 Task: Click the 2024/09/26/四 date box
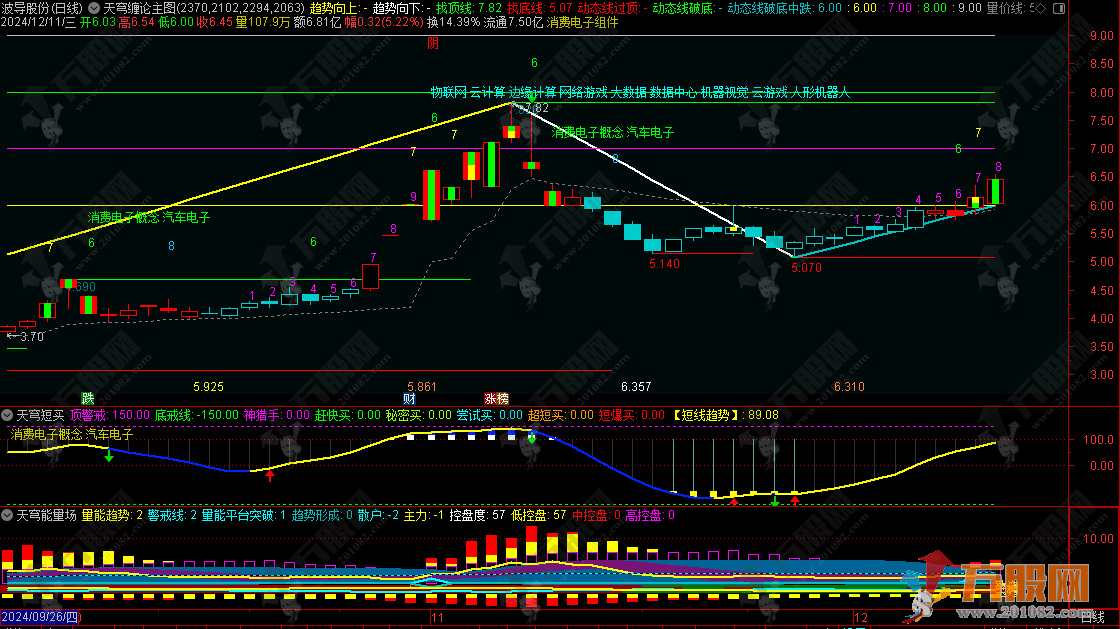tap(40, 617)
